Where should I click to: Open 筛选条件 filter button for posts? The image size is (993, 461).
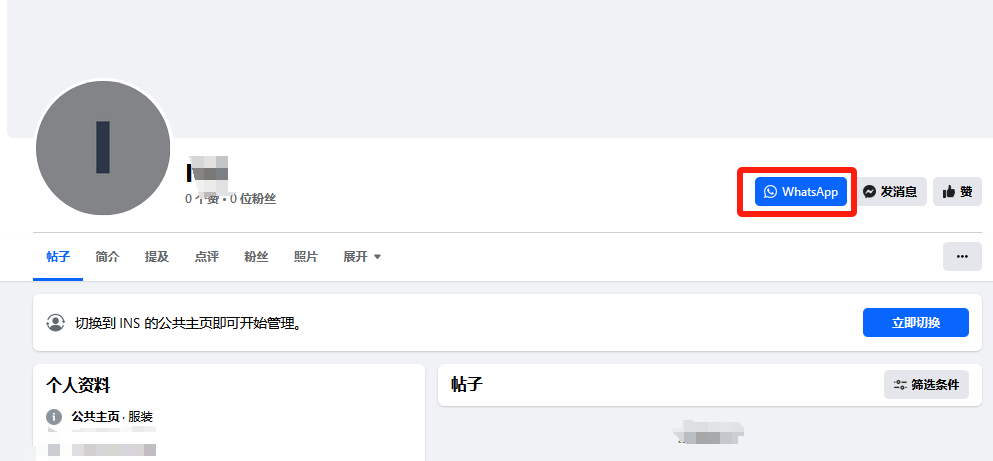(927, 384)
